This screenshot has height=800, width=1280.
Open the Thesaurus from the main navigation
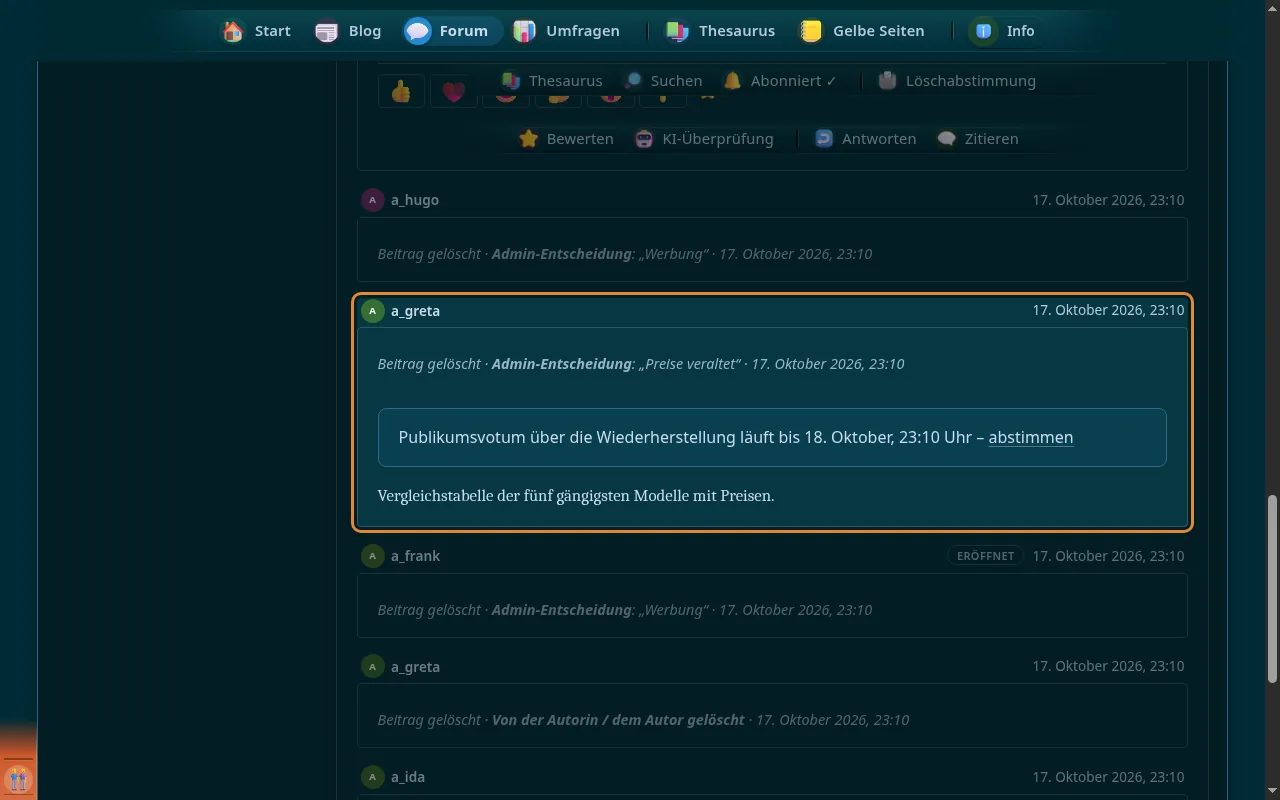coord(720,31)
